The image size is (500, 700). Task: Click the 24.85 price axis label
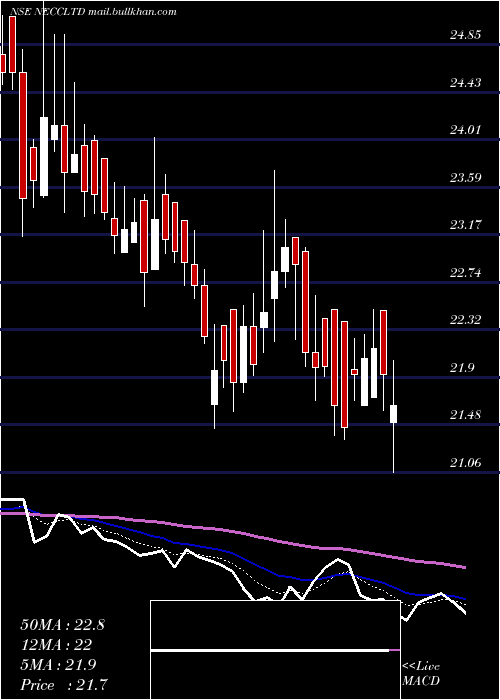coord(466,35)
